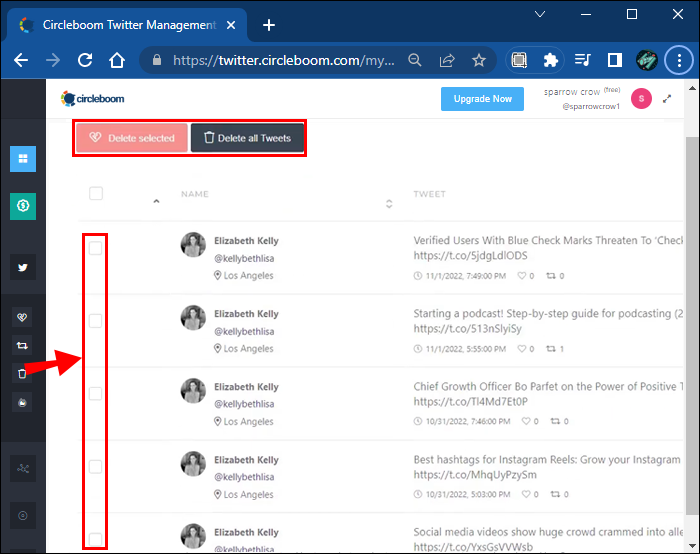
Task: Check the Chief Growth Officer tweet checkbox
Action: tap(96, 394)
